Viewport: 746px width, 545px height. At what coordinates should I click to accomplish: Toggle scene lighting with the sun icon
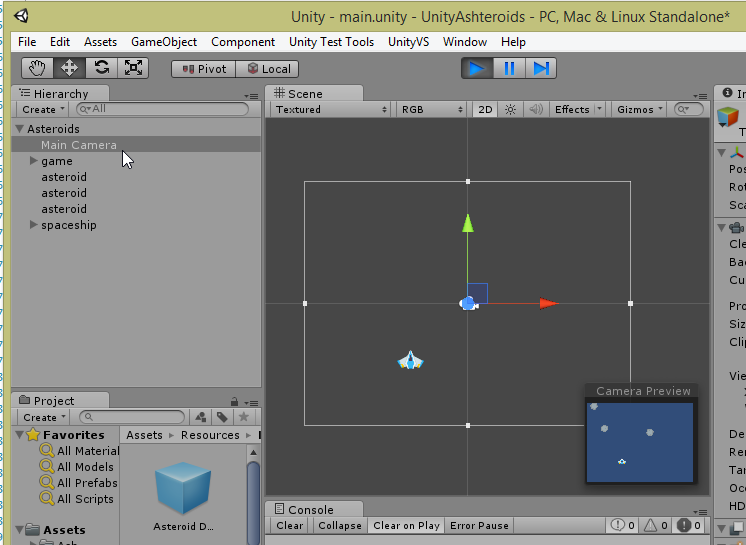[510, 110]
